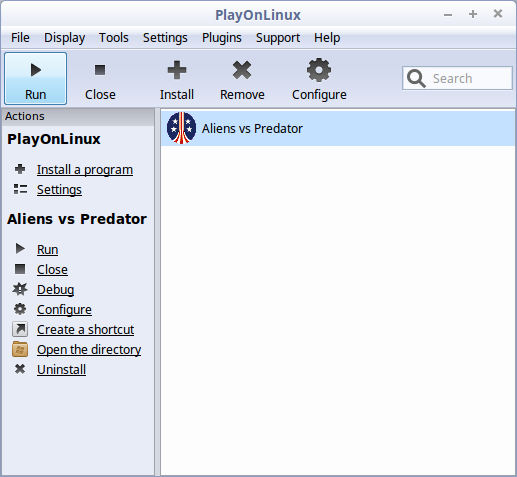Click the Uninstall cross icon in sidebar
The width and height of the screenshot is (517, 477).
tap(20, 369)
